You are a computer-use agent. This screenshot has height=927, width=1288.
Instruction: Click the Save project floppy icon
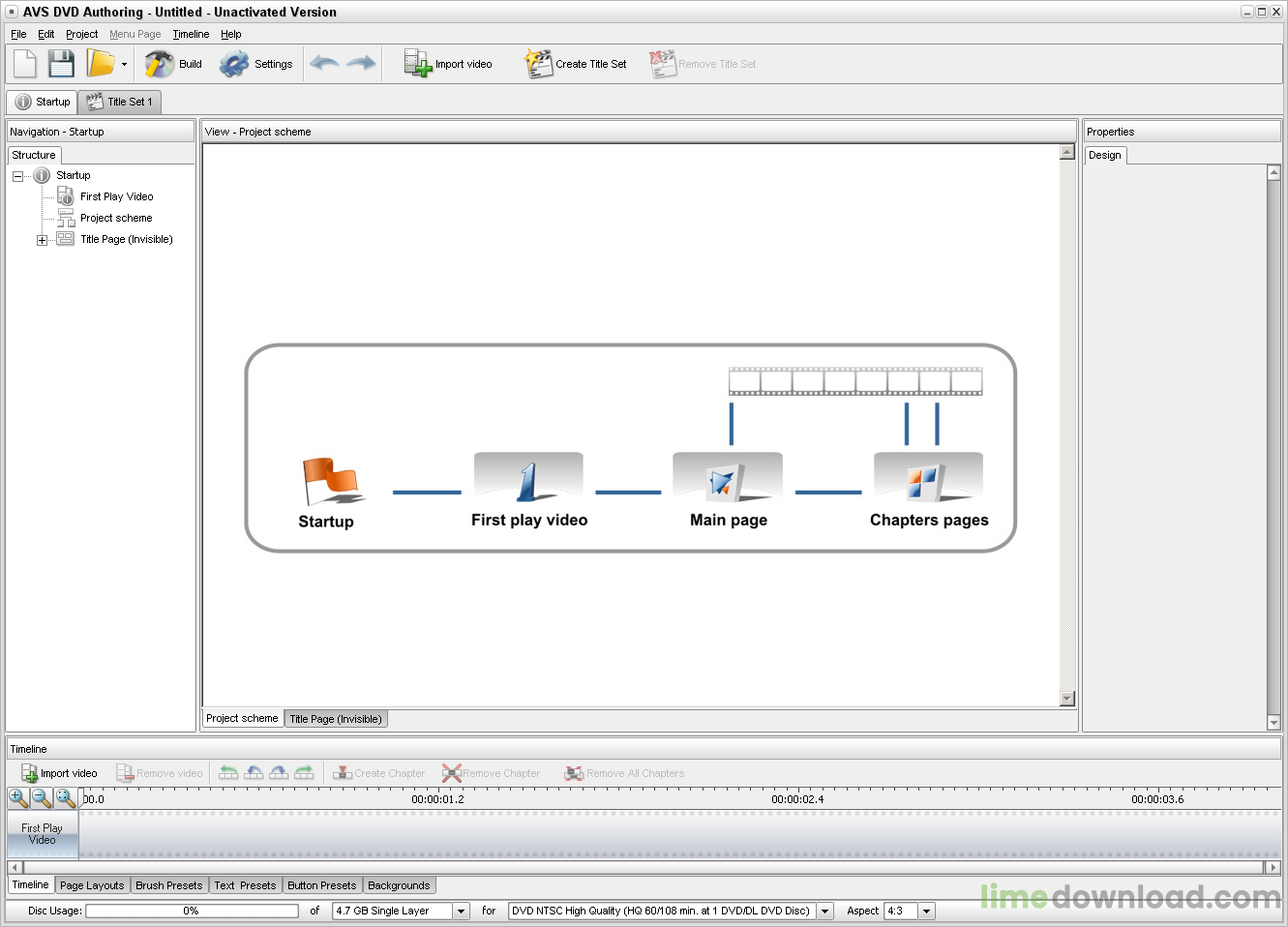tap(62, 64)
